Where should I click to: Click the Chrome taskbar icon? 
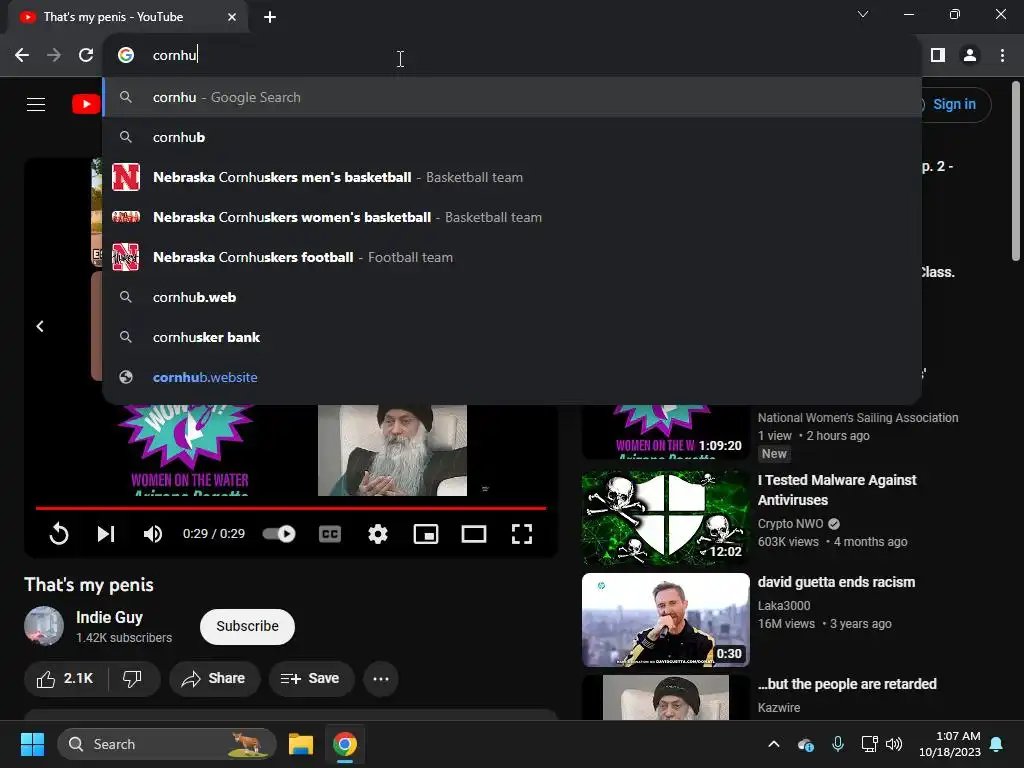tap(345, 744)
